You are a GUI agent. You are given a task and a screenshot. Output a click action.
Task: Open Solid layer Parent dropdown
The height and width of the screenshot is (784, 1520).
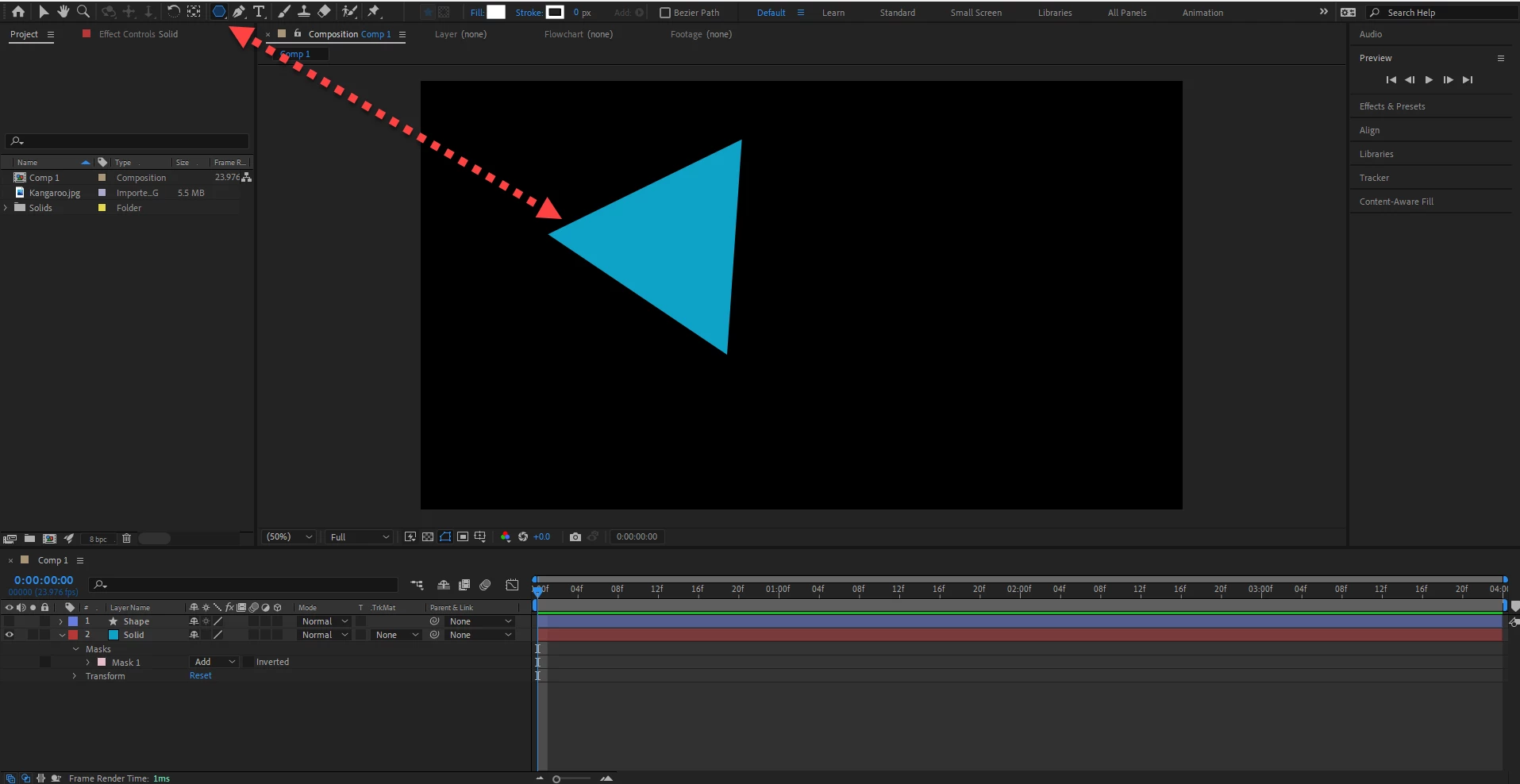(479, 635)
